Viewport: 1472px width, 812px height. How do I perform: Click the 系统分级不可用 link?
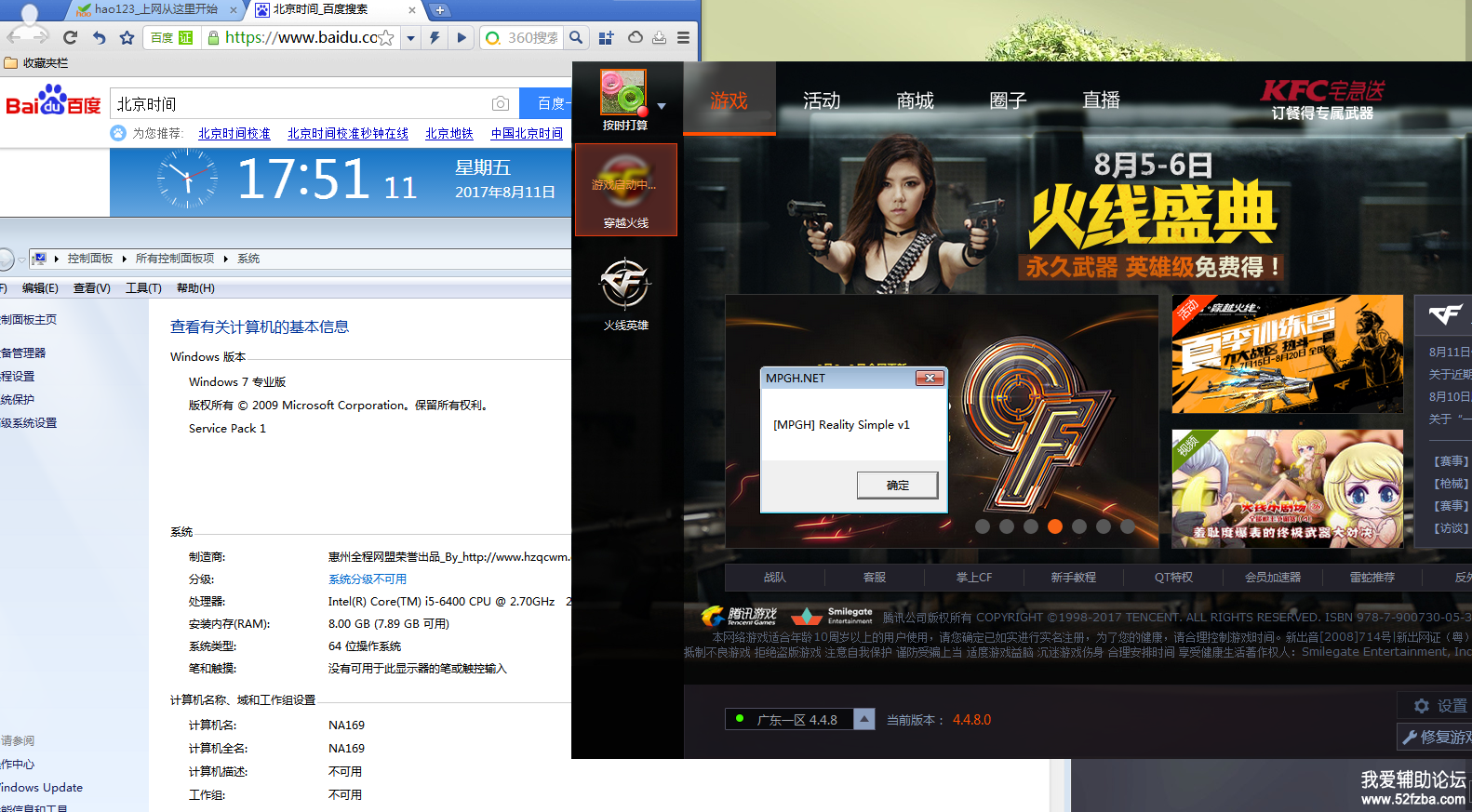point(368,579)
